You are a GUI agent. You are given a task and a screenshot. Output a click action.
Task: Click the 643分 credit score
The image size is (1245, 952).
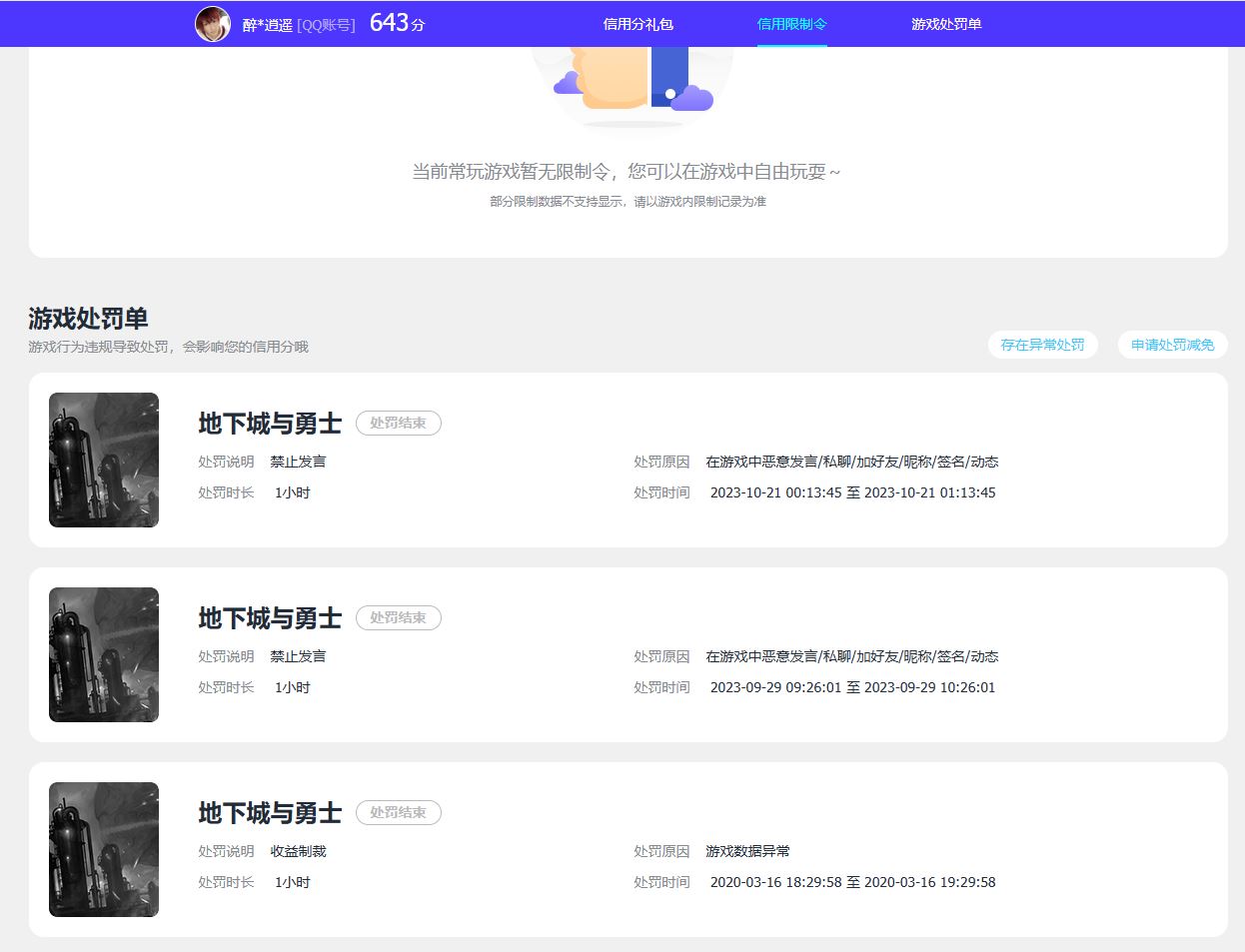397,23
